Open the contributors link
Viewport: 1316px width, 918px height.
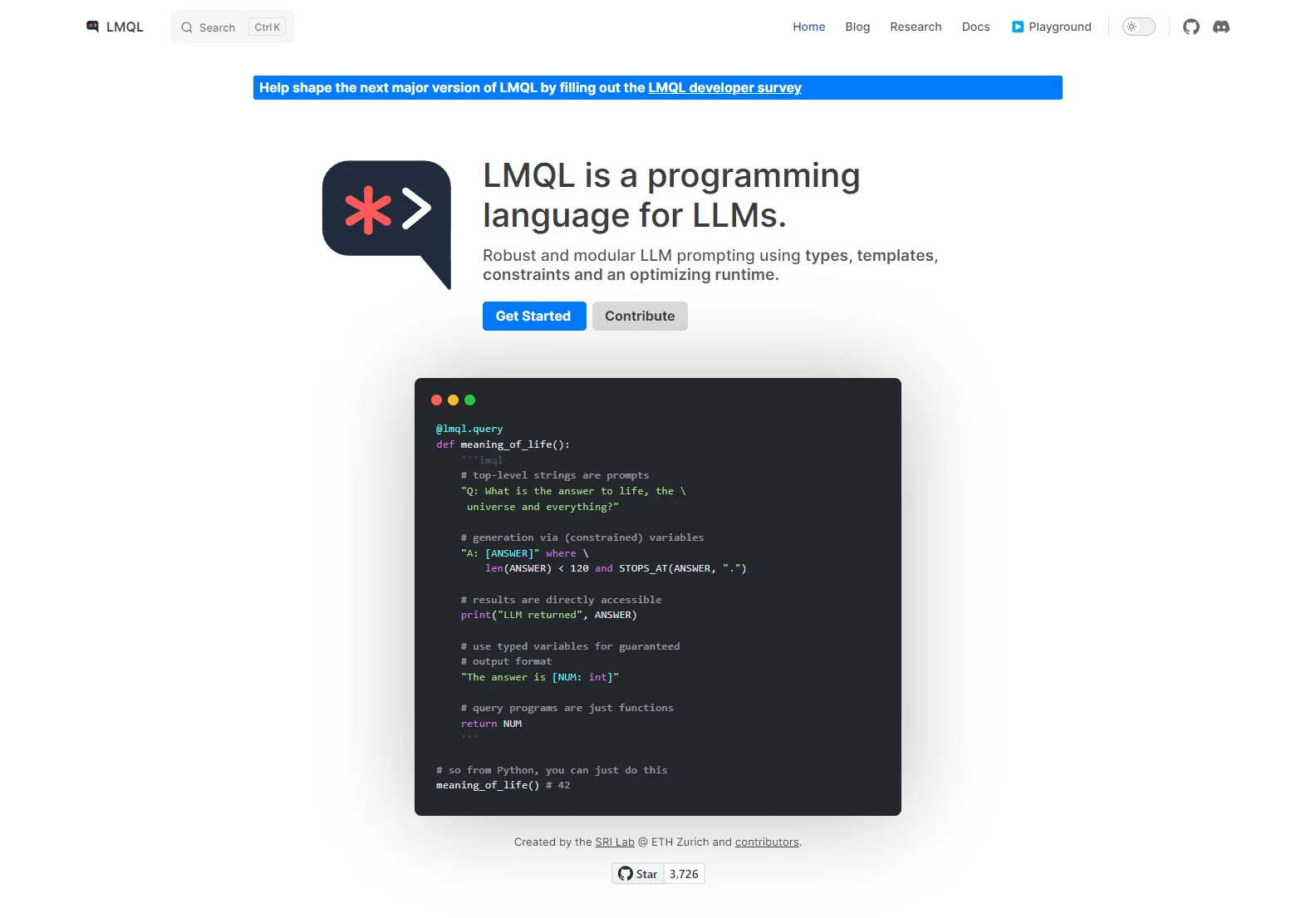click(767, 842)
